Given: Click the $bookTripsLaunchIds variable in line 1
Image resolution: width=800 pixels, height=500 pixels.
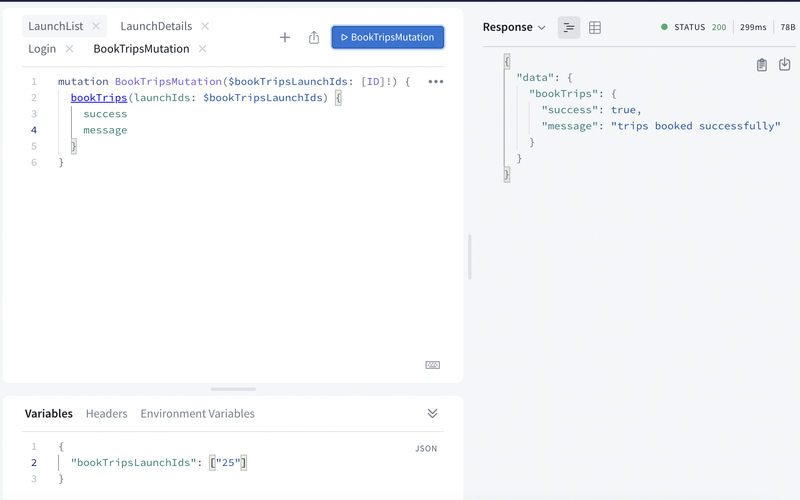Looking at the screenshot, I should click(x=288, y=82).
